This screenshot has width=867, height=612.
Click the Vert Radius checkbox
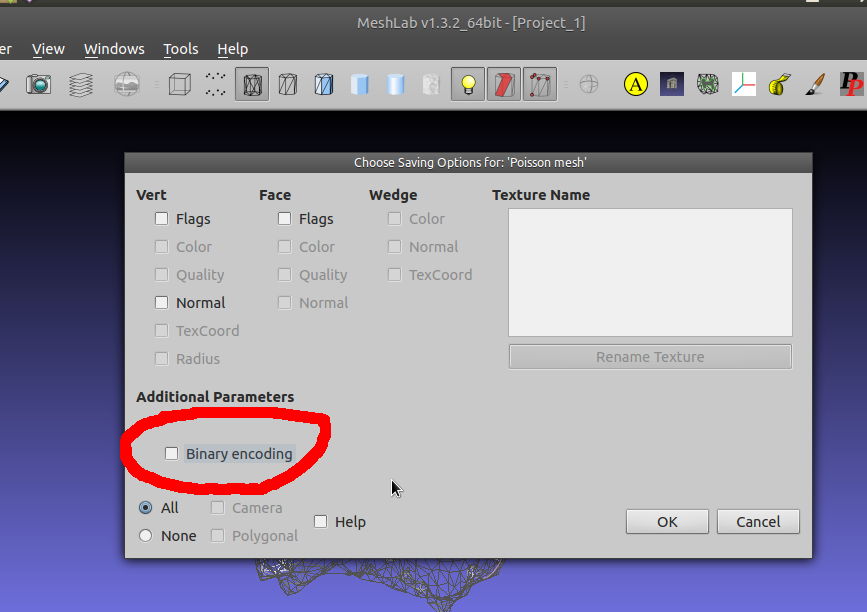click(x=161, y=358)
